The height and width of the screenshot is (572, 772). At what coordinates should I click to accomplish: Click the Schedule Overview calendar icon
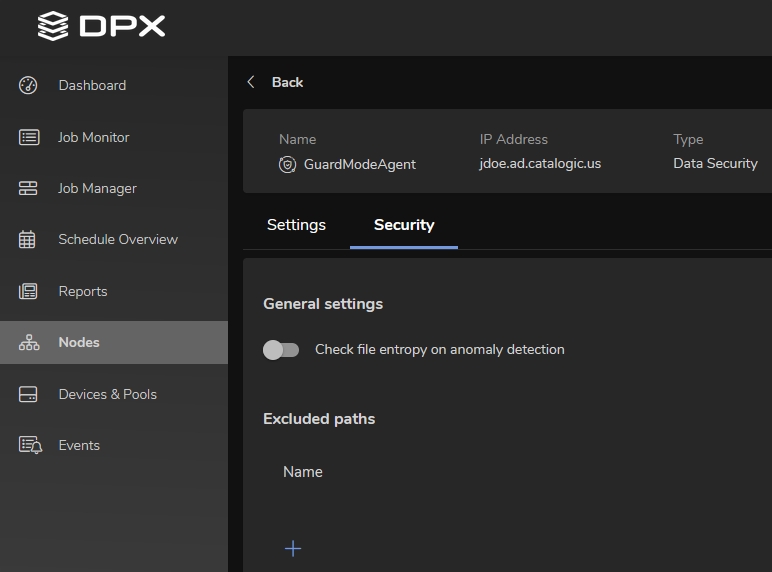tap(29, 239)
